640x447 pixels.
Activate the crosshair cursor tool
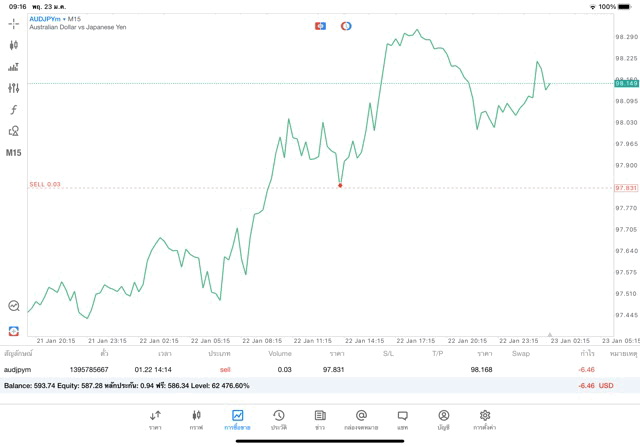coord(13,23)
